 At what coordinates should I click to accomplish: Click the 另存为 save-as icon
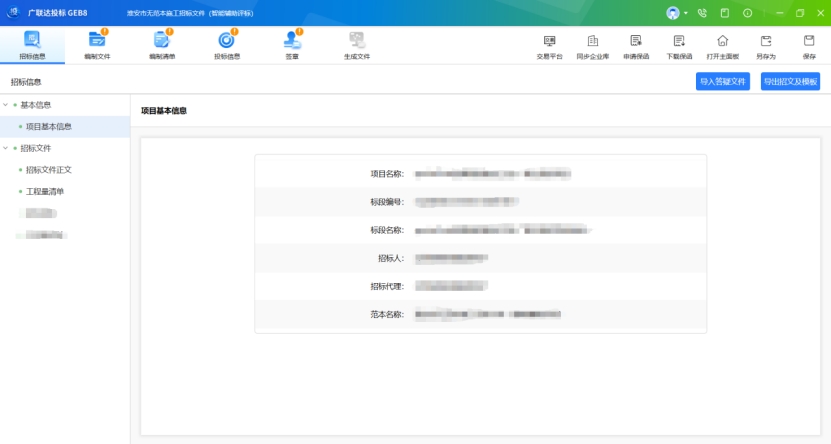(766, 46)
